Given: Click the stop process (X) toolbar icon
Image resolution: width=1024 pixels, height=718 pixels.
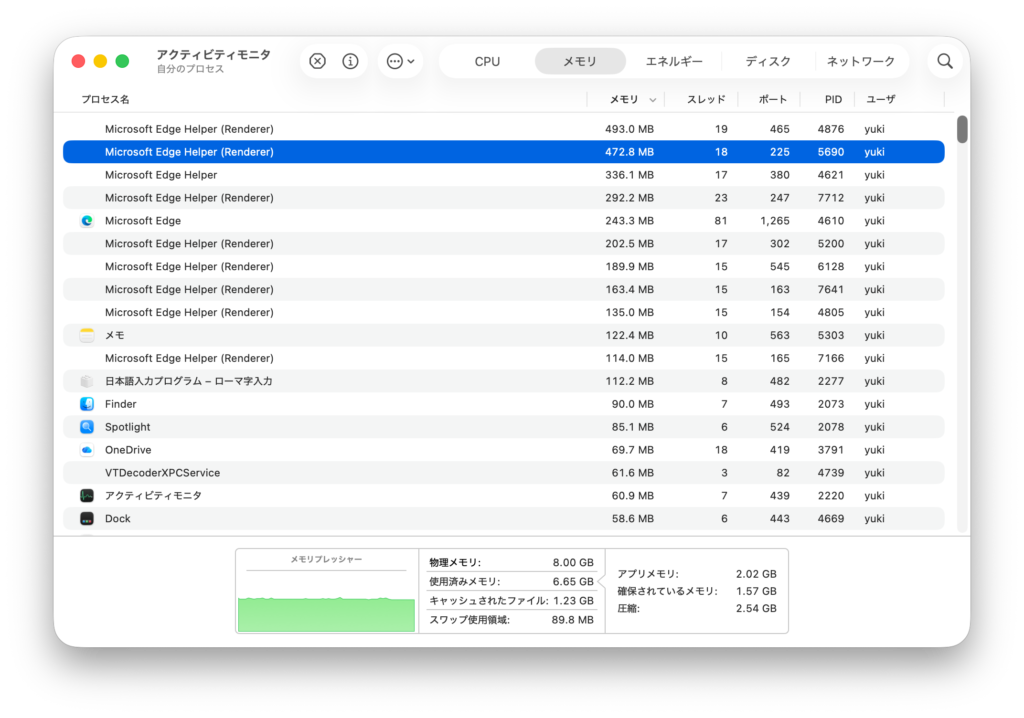Looking at the screenshot, I should (317, 61).
